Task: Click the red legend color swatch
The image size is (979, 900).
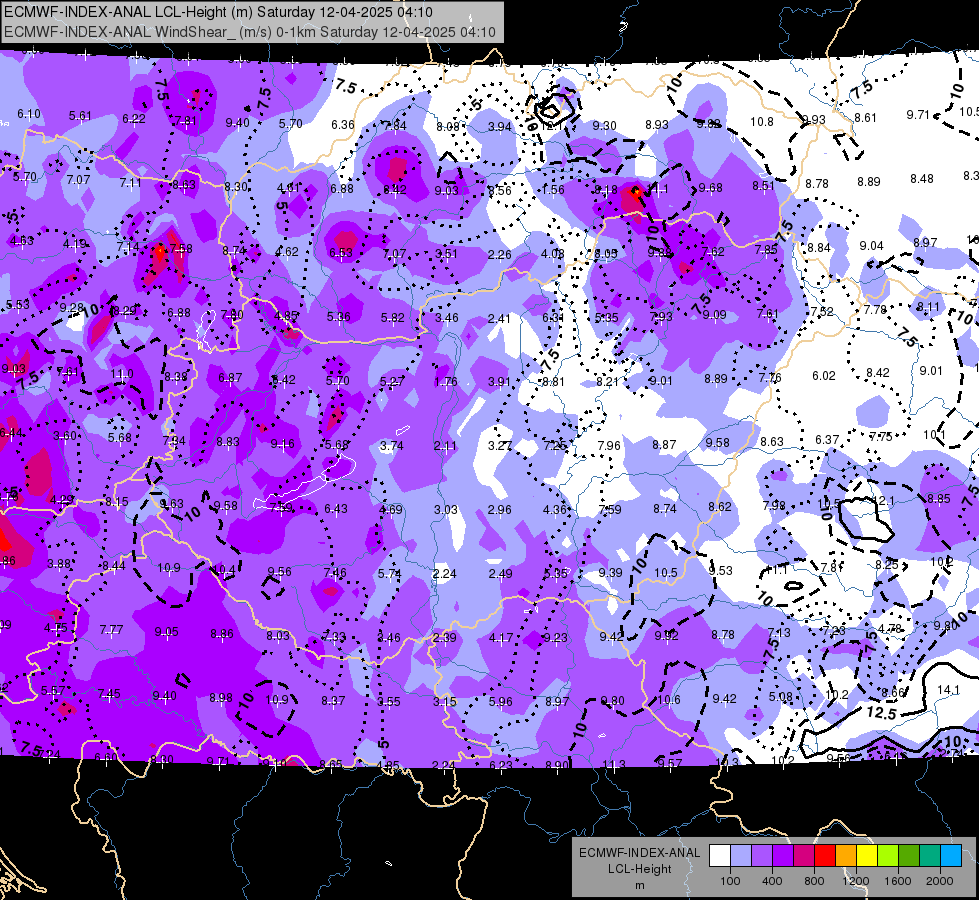Action: 825,856
